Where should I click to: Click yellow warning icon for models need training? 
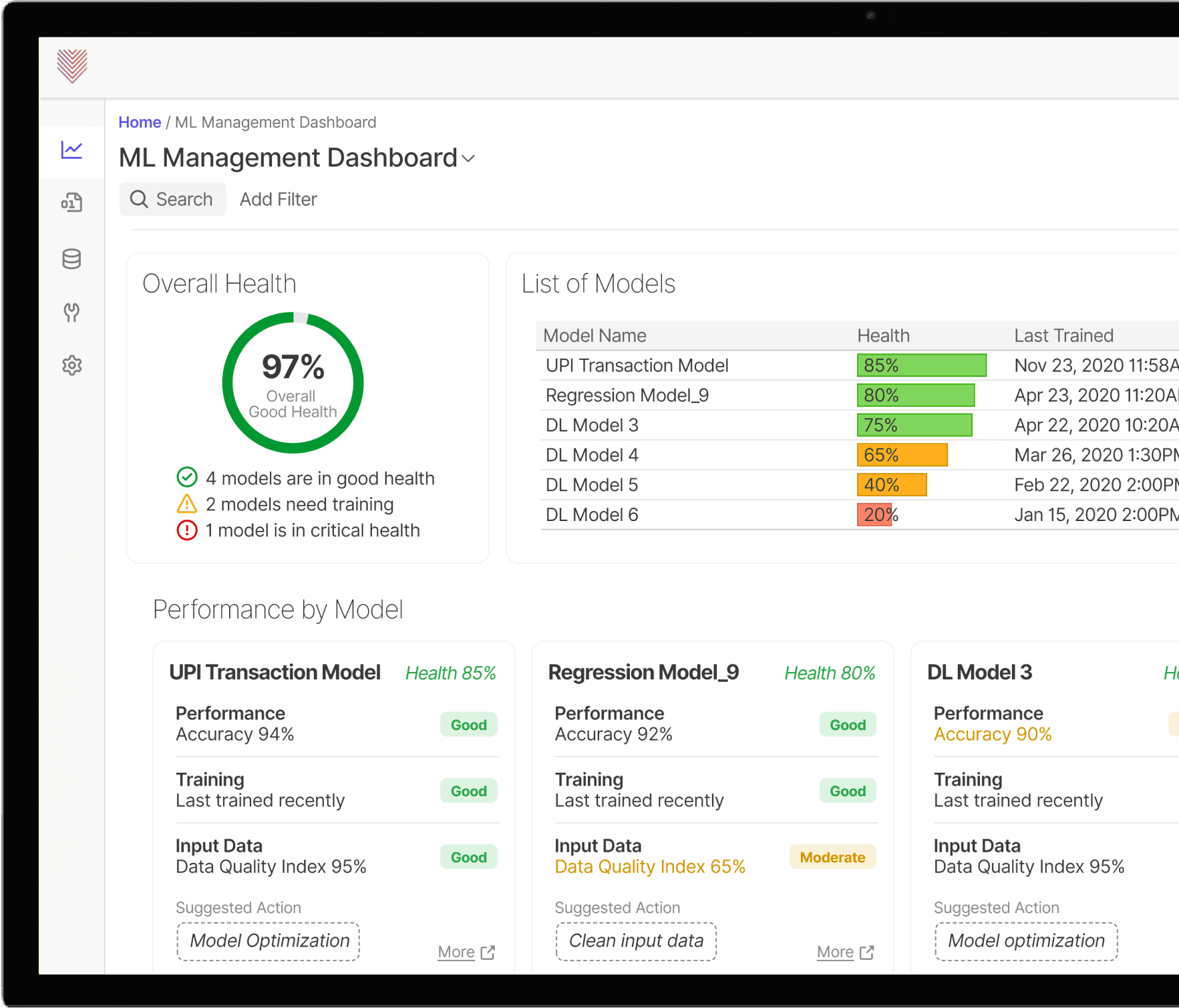pos(187,504)
